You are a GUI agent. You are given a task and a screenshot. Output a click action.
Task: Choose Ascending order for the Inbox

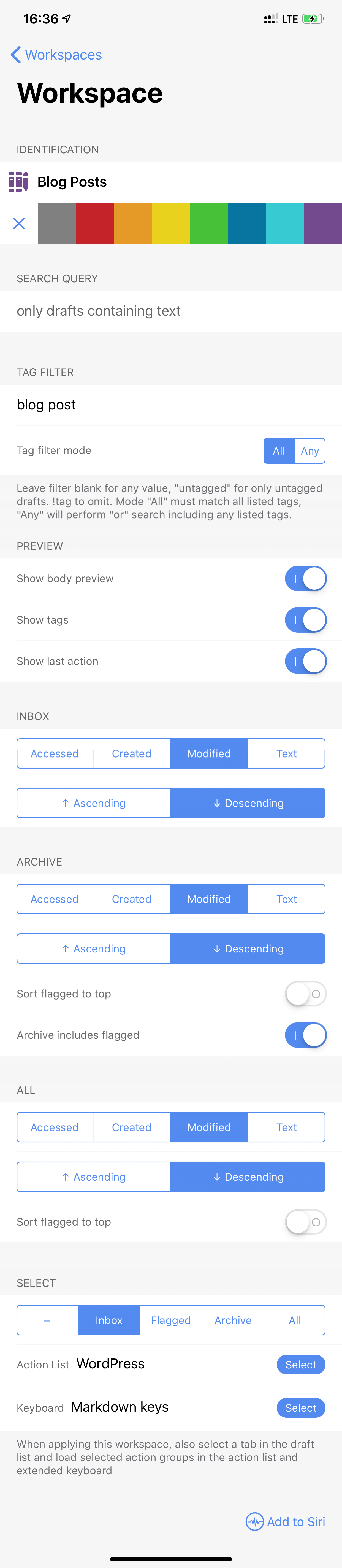pyautogui.click(x=93, y=803)
